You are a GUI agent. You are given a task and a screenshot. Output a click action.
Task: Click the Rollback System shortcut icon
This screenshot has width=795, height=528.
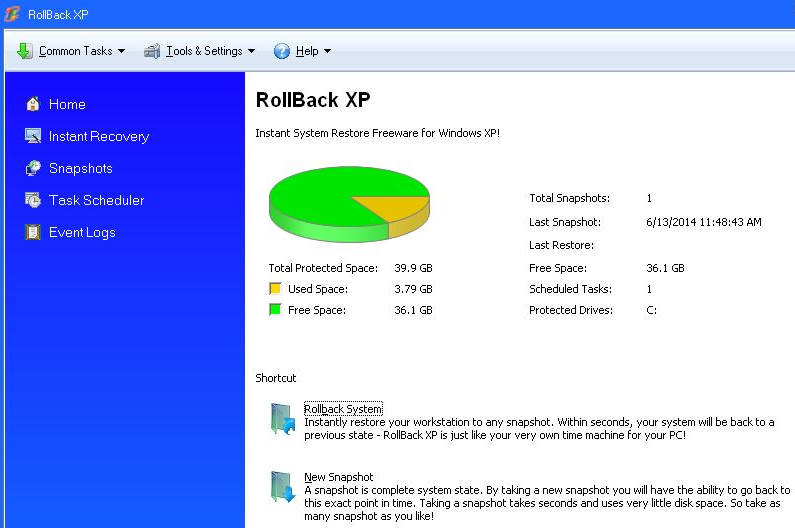pos(281,419)
